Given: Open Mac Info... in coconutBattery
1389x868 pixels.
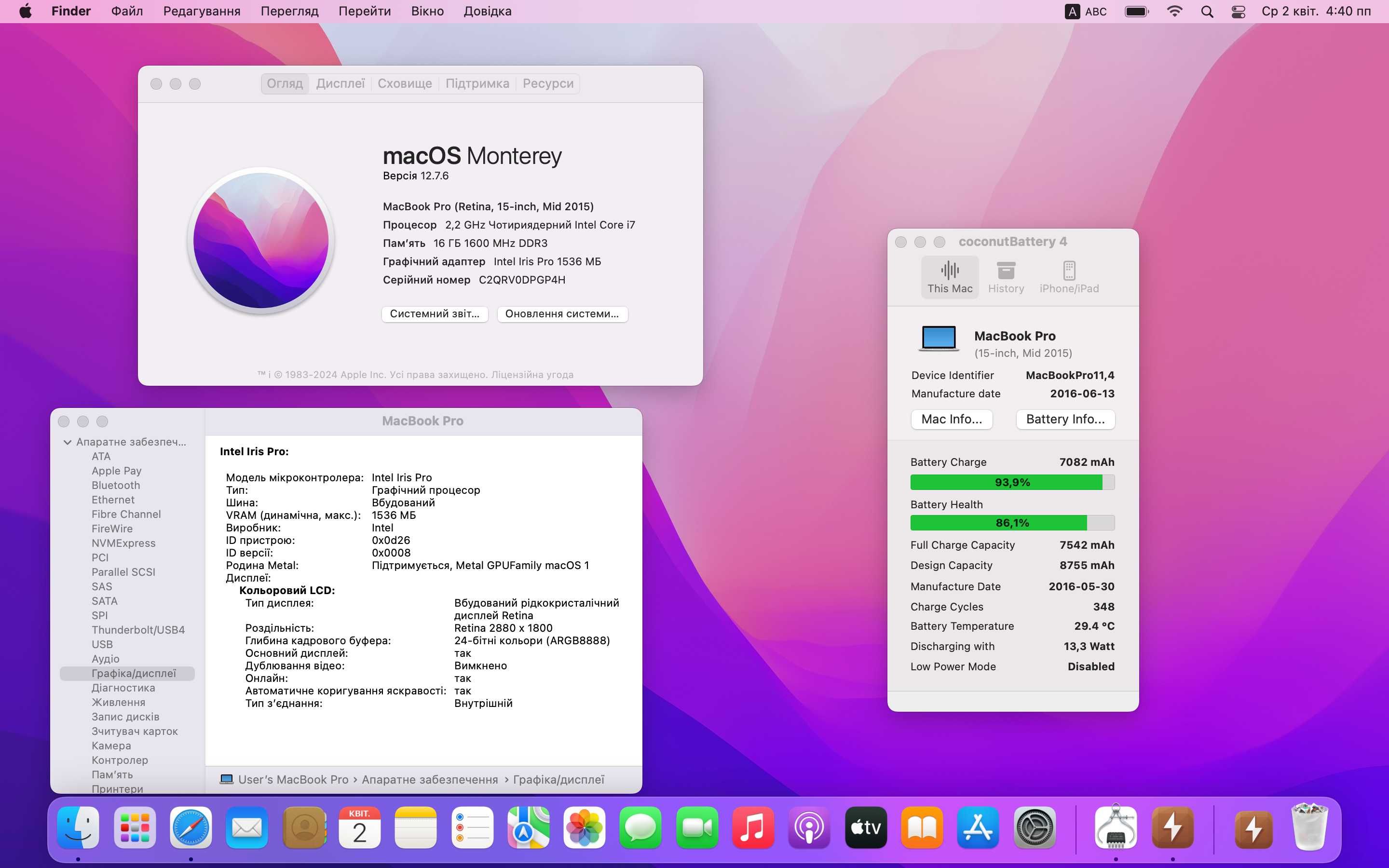Looking at the screenshot, I should click(x=951, y=419).
